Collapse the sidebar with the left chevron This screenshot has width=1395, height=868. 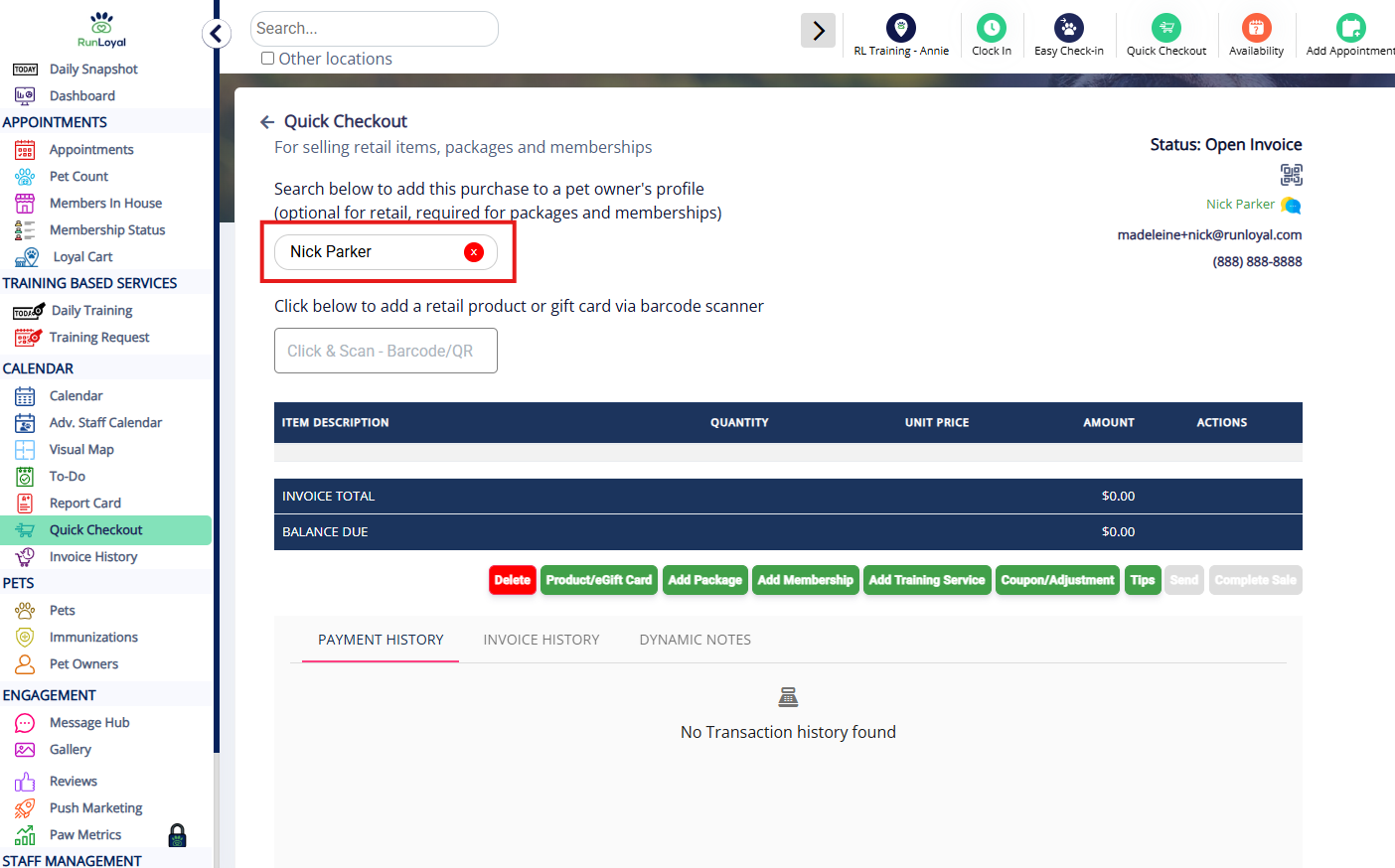click(x=217, y=34)
